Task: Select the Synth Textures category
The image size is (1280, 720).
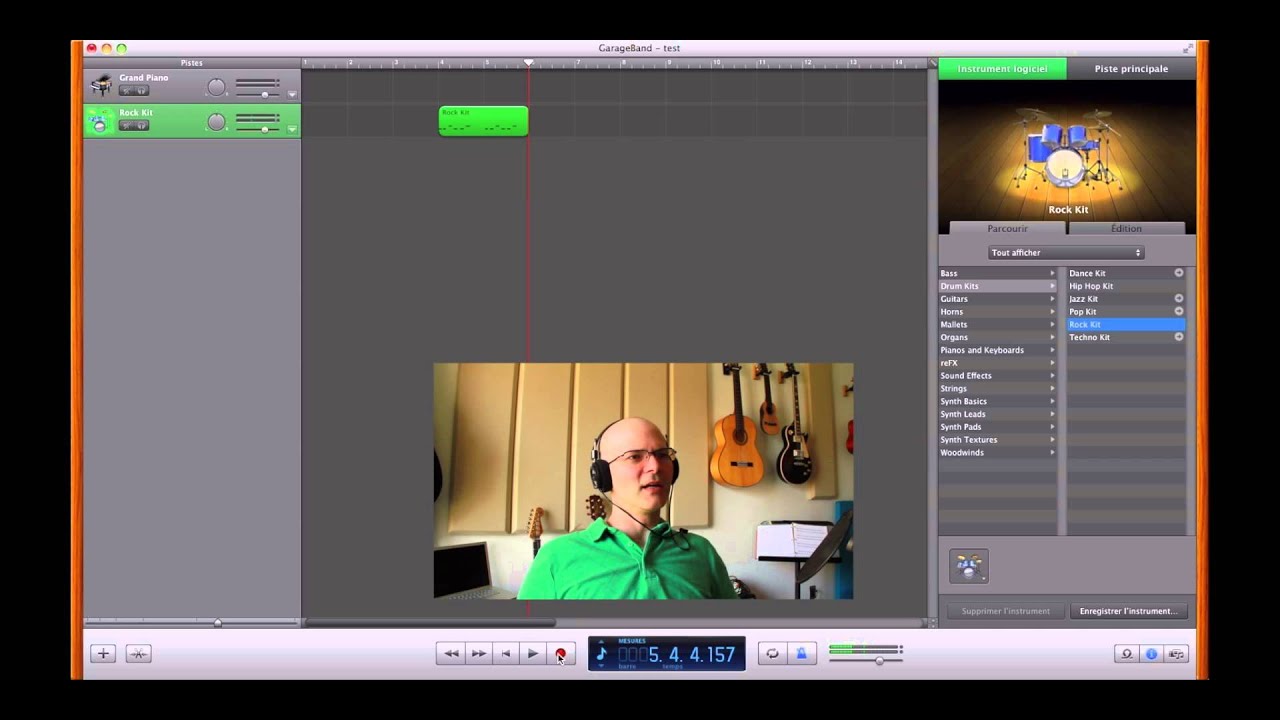Action: (997, 440)
